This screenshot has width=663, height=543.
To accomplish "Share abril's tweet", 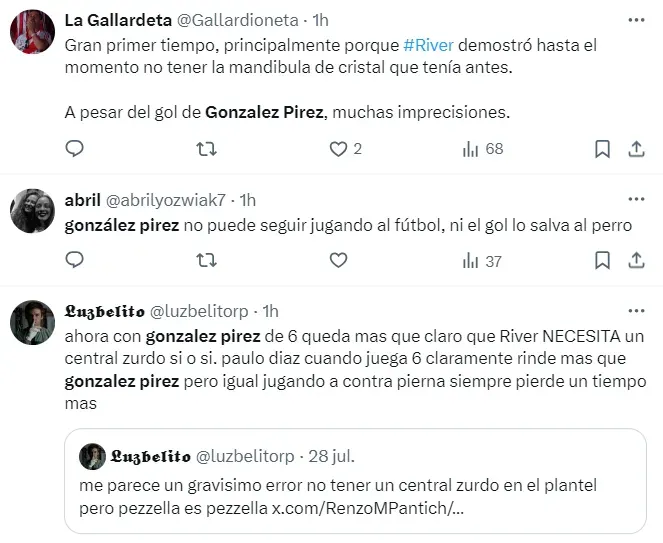I will pyautogui.click(x=636, y=260).
